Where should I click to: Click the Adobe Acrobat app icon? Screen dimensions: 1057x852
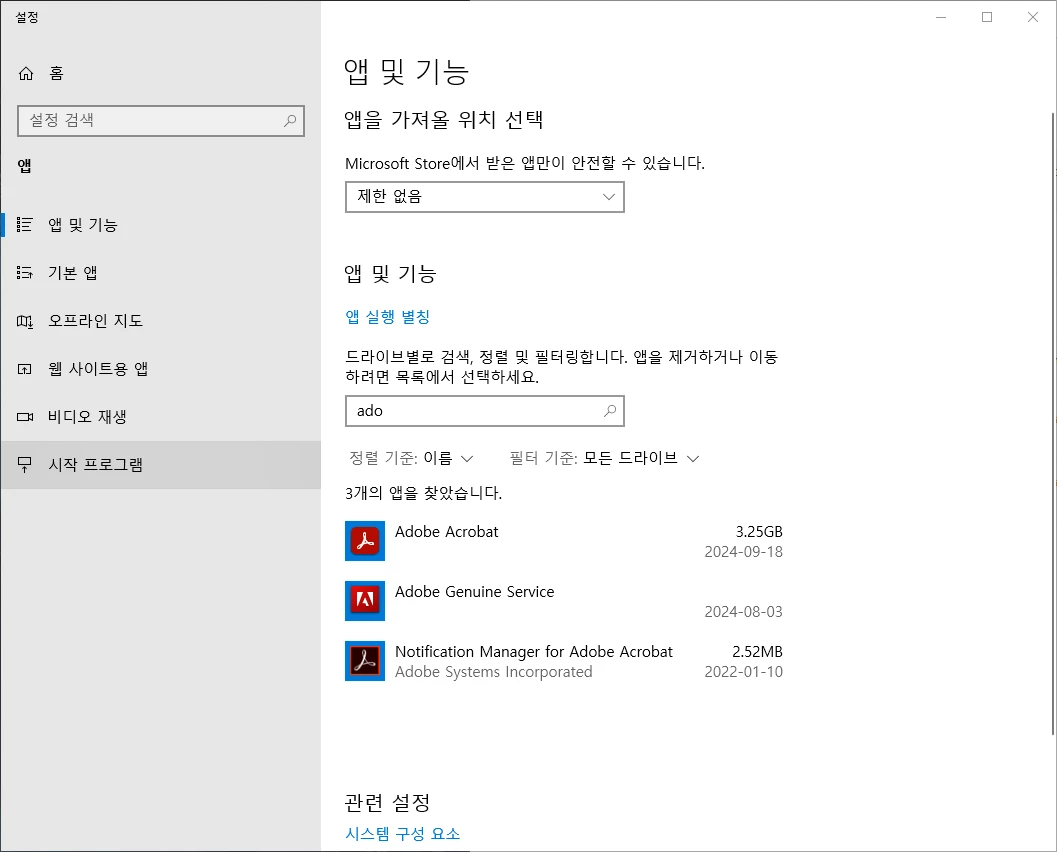coord(365,541)
